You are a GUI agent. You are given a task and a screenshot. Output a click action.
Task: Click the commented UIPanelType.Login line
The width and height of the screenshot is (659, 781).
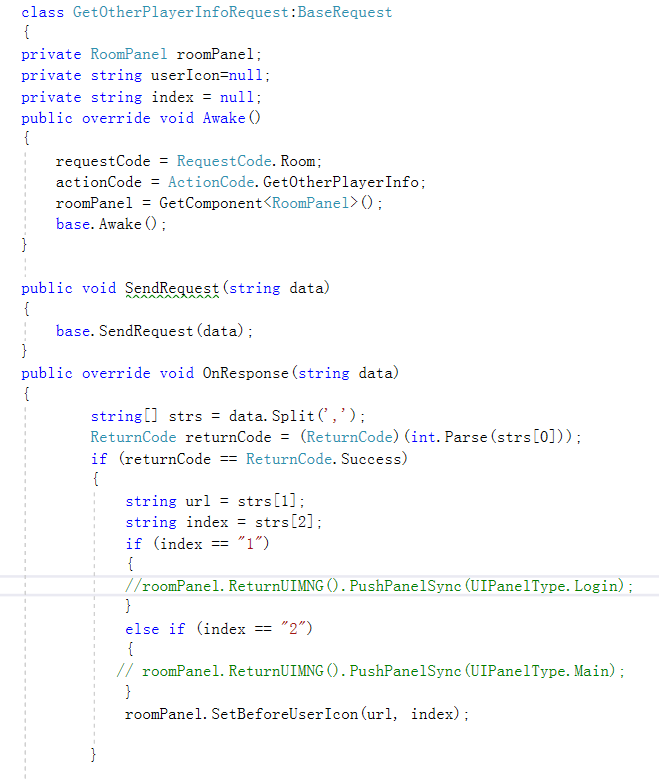pyautogui.click(x=379, y=586)
